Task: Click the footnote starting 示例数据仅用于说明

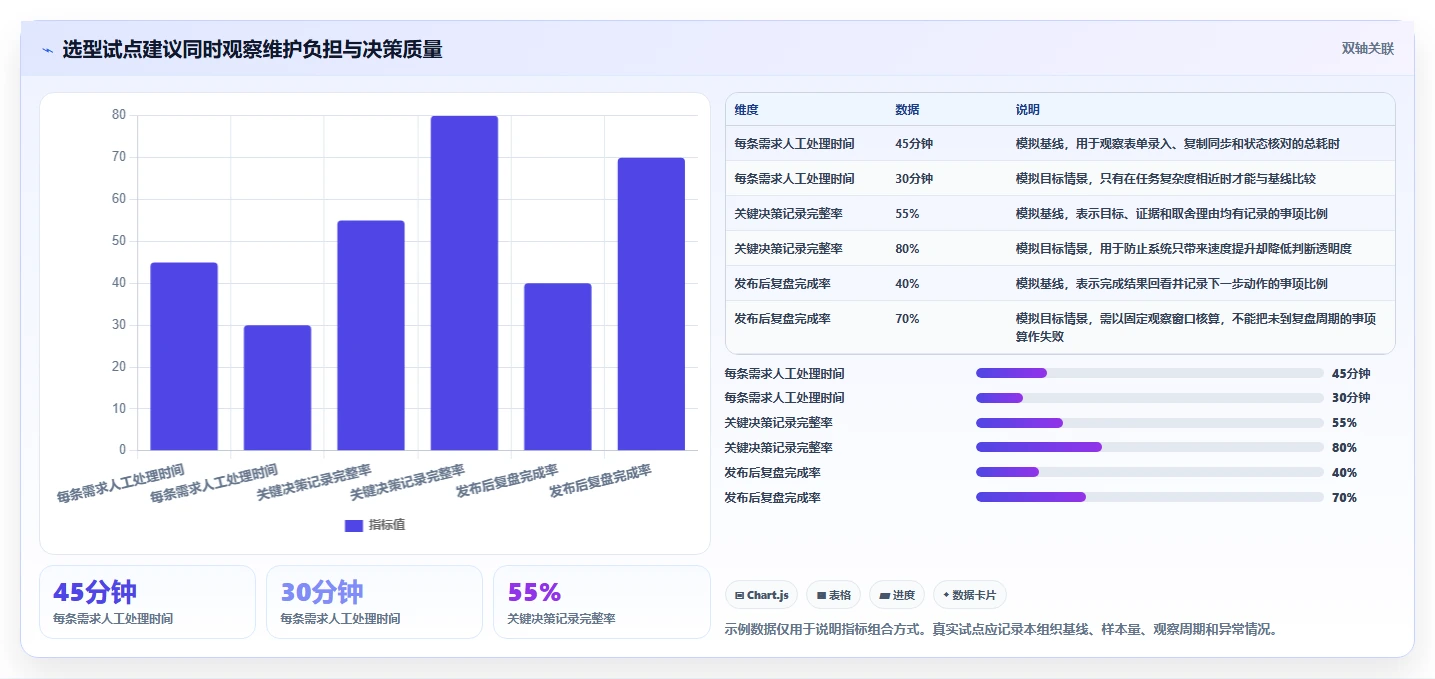Action: coord(1002,629)
